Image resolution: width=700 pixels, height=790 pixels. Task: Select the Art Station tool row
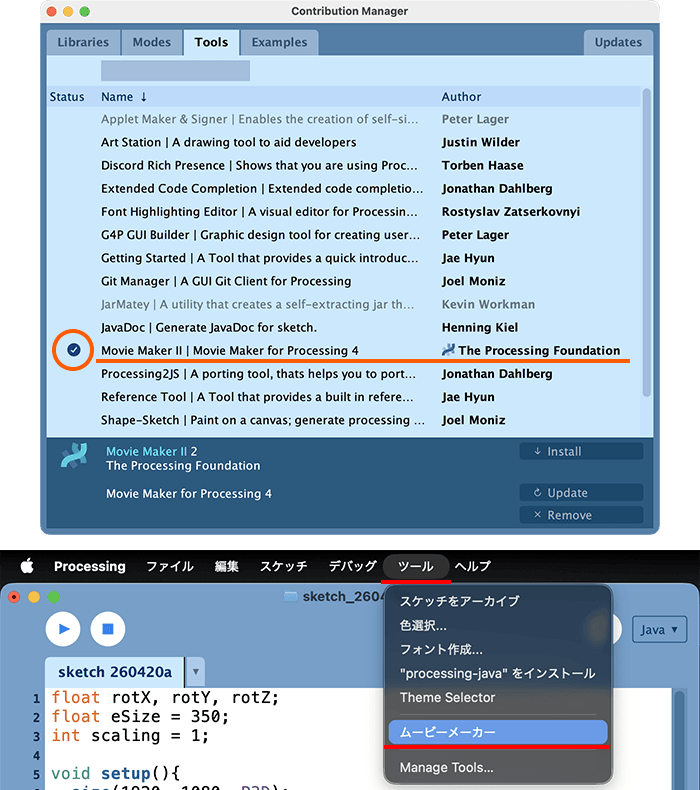(x=343, y=143)
